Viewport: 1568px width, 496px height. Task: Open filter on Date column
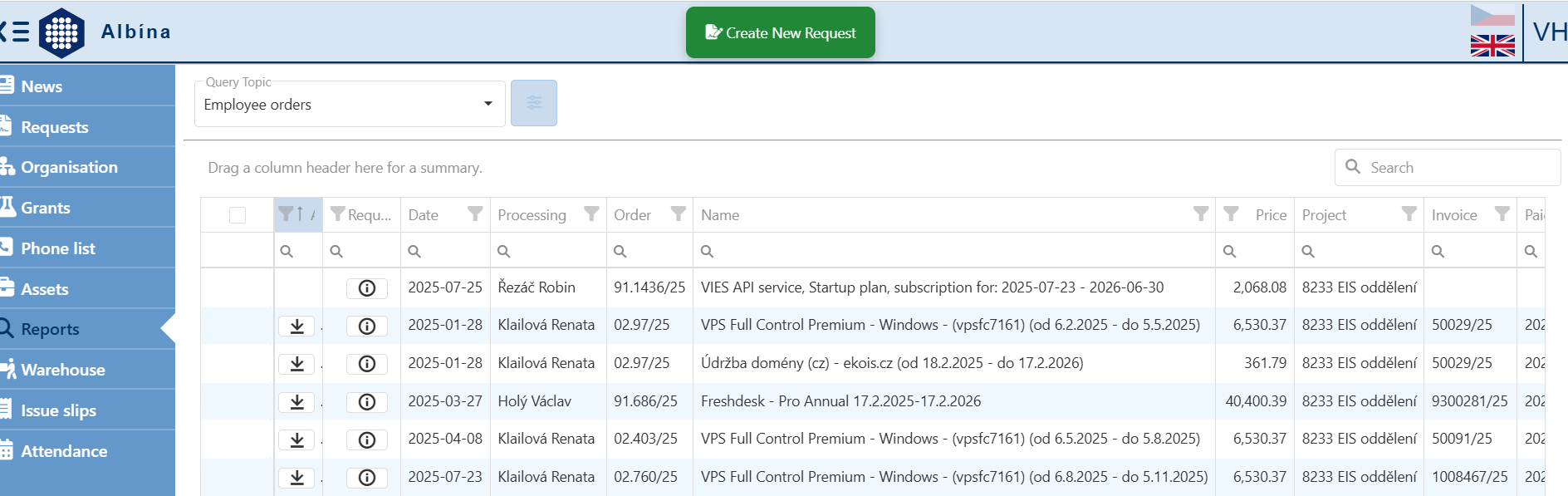[x=475, y=214]
